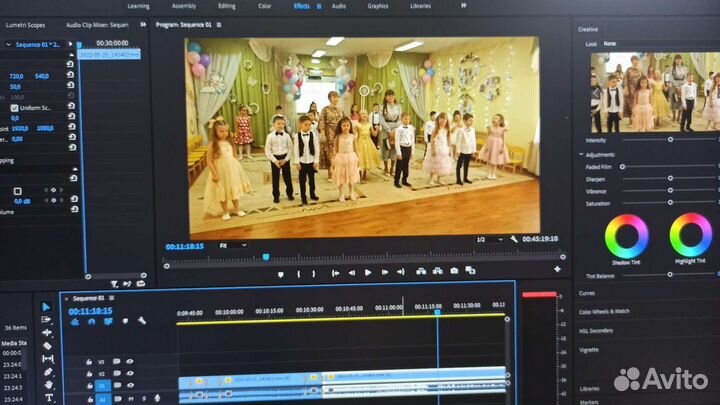
Task: Select the Razor tool
Action: point(47,346)
